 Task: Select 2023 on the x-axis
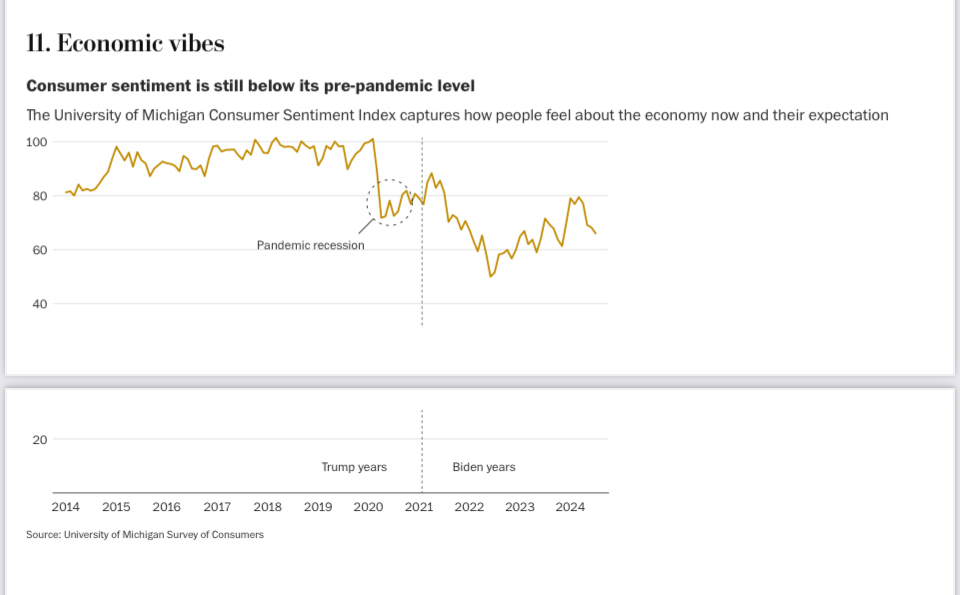click(x=520, y=507)
